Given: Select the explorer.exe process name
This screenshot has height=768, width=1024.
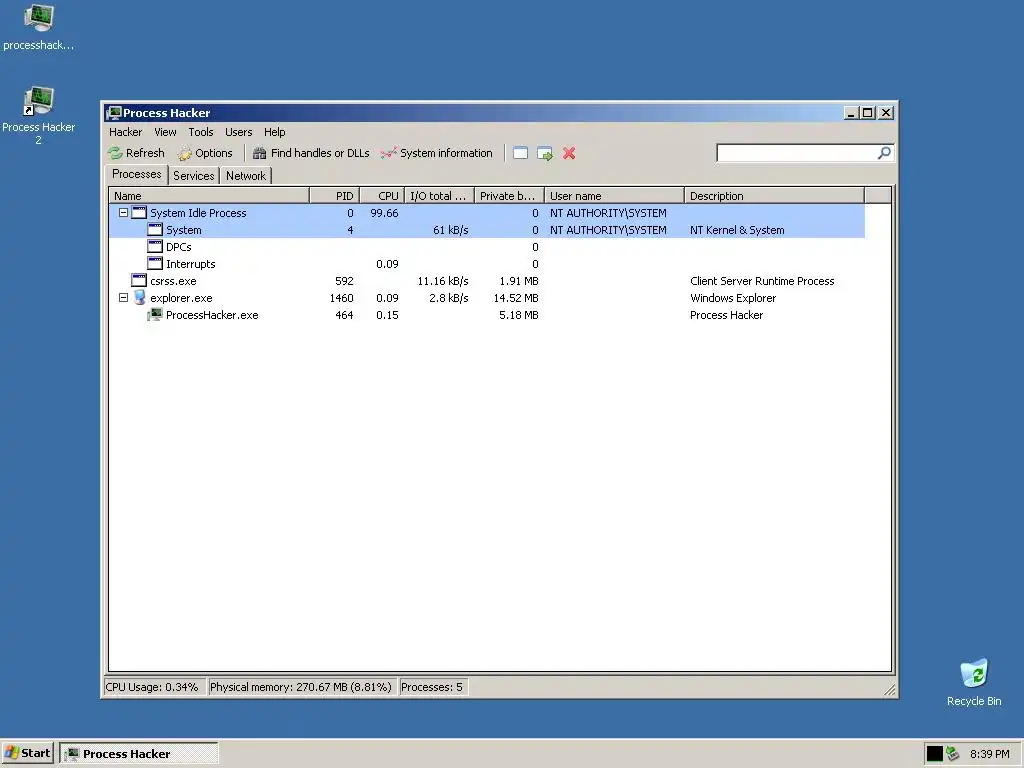Looking at the screenshot, I should (x=181, y=298).
